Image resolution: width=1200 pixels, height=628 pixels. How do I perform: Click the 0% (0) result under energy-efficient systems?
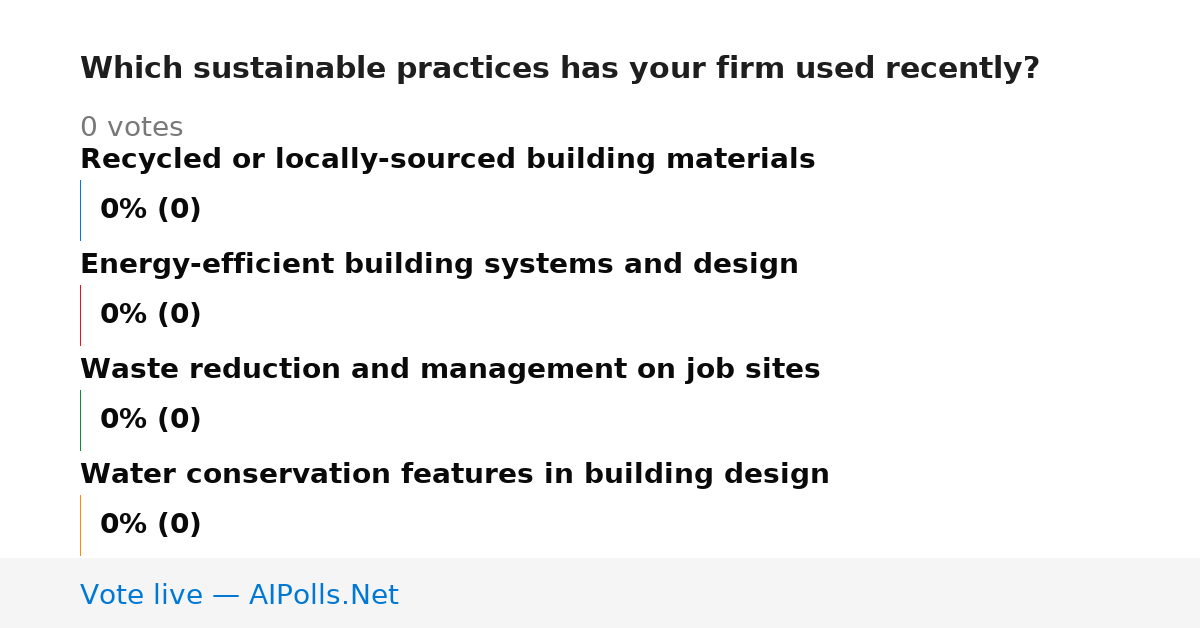click(x=151, y=315)
